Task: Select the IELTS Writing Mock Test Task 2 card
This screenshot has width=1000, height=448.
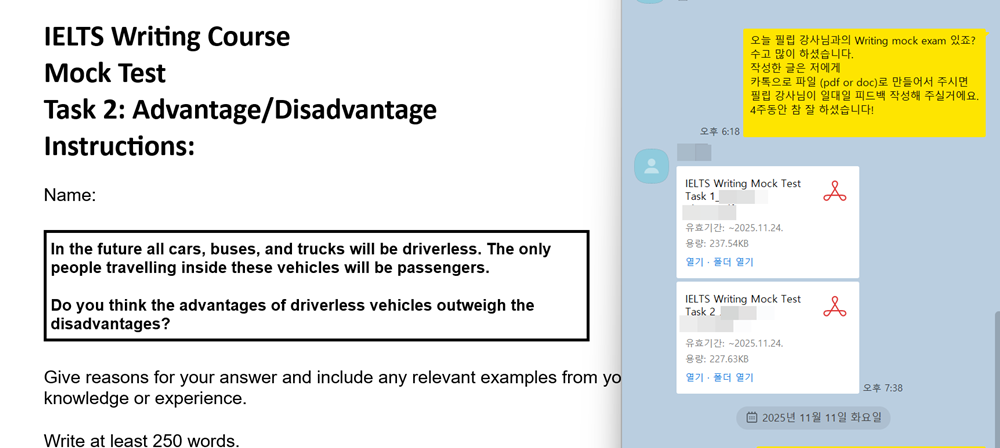Action: [x=767, y=337]
